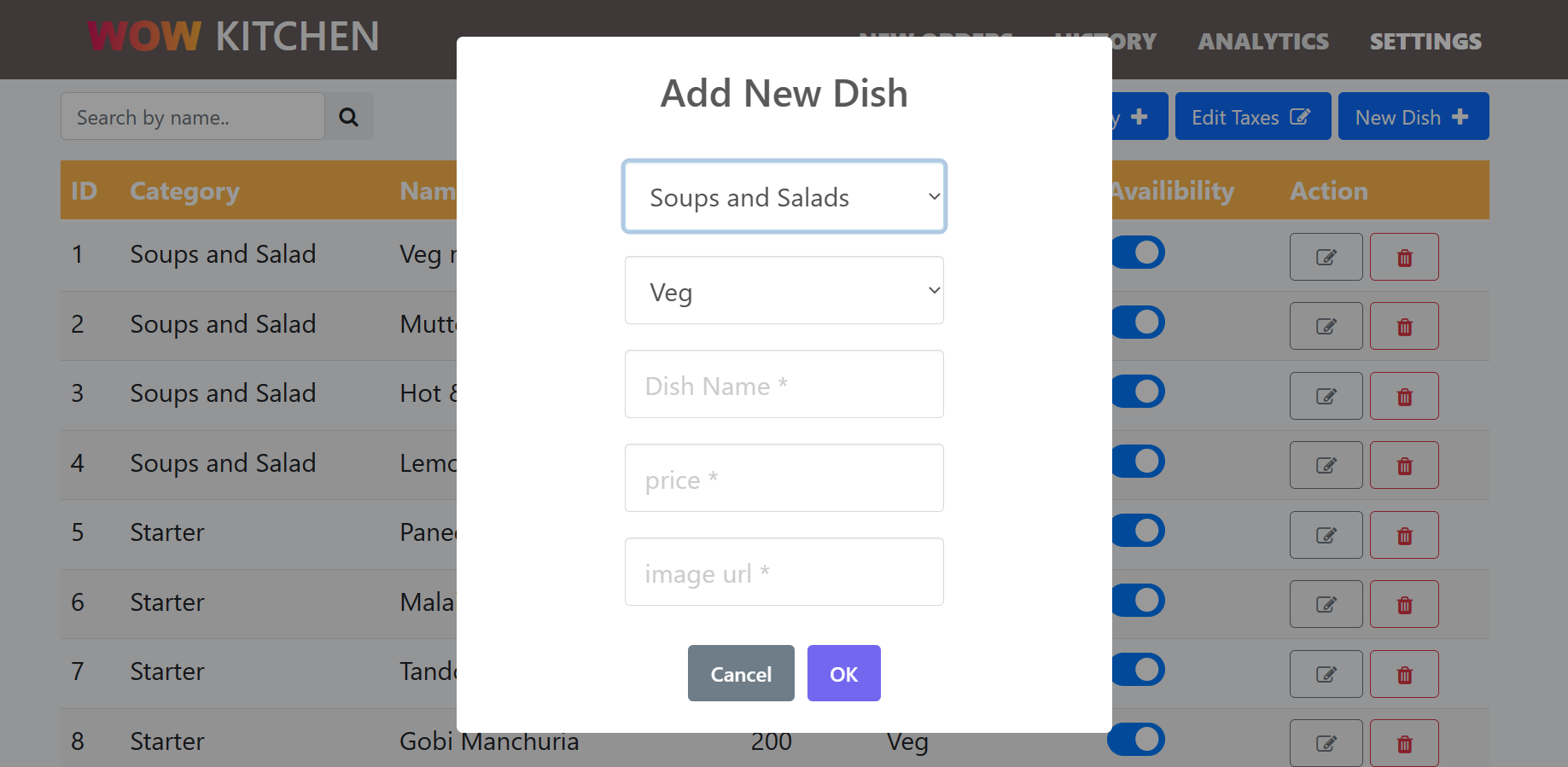
Task: Click the Dish Name input field
Action: 784,385
